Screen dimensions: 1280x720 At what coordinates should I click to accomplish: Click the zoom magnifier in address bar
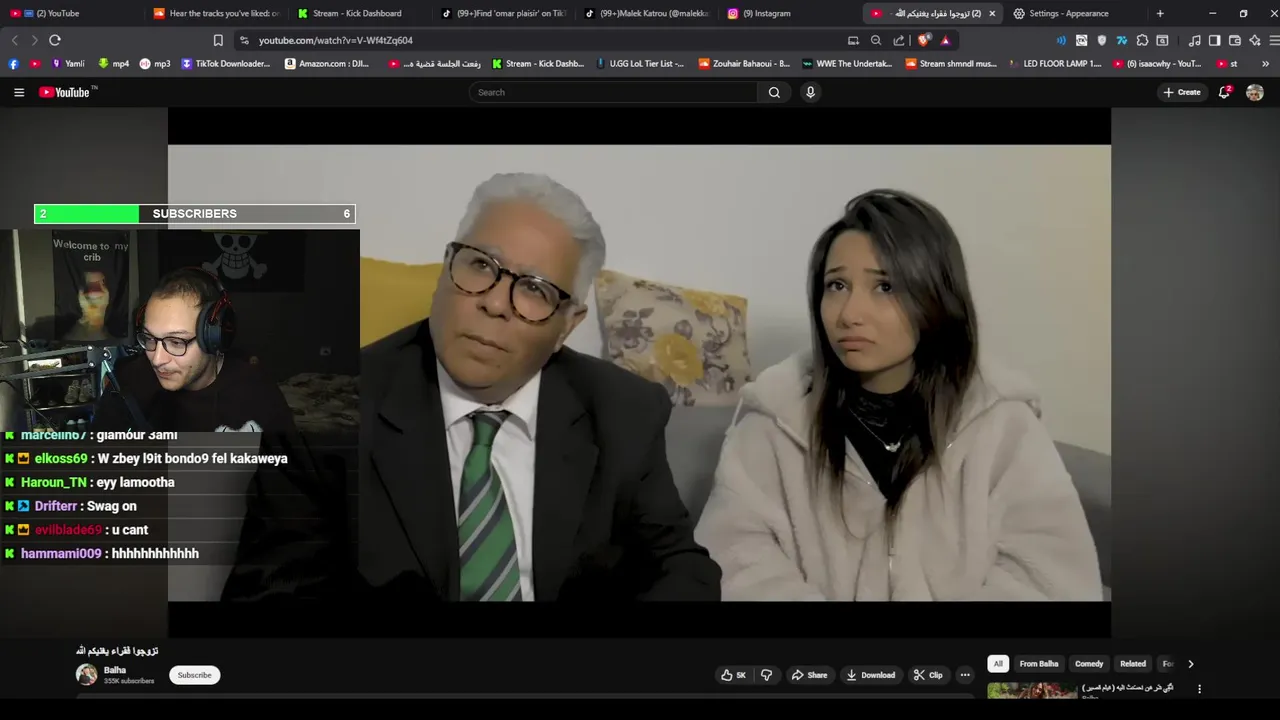pyautogui.click(x=876, y=40)
